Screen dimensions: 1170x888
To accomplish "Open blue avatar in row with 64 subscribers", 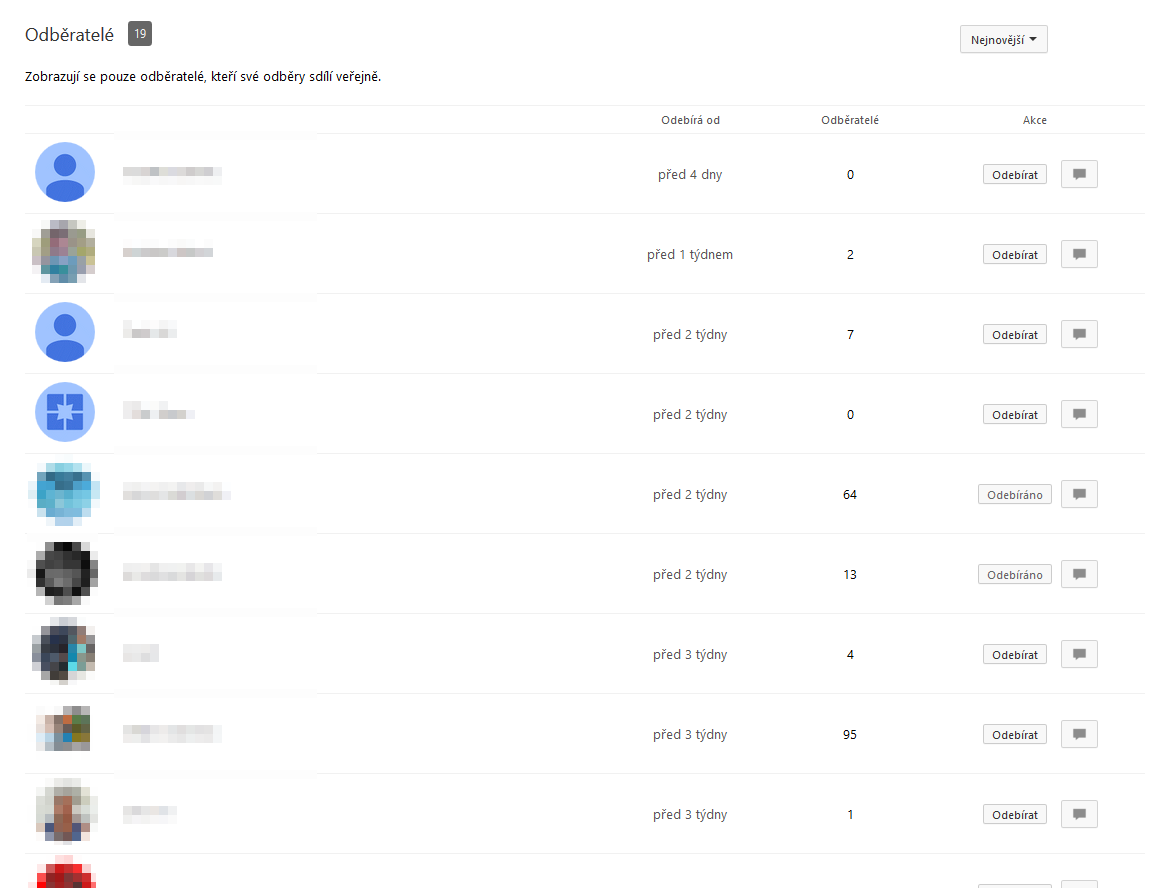I will pyautogui.click(x=65, y=493).
